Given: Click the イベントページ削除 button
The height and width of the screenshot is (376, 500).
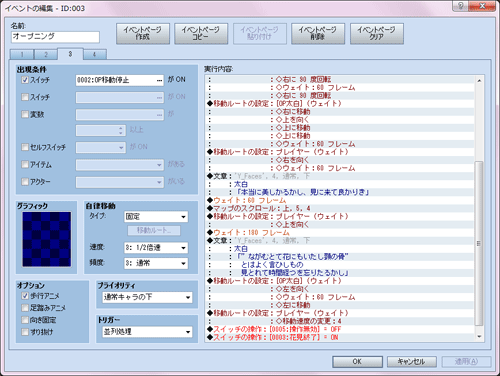Looking at the screenshot, I should [x=318, y=33].
